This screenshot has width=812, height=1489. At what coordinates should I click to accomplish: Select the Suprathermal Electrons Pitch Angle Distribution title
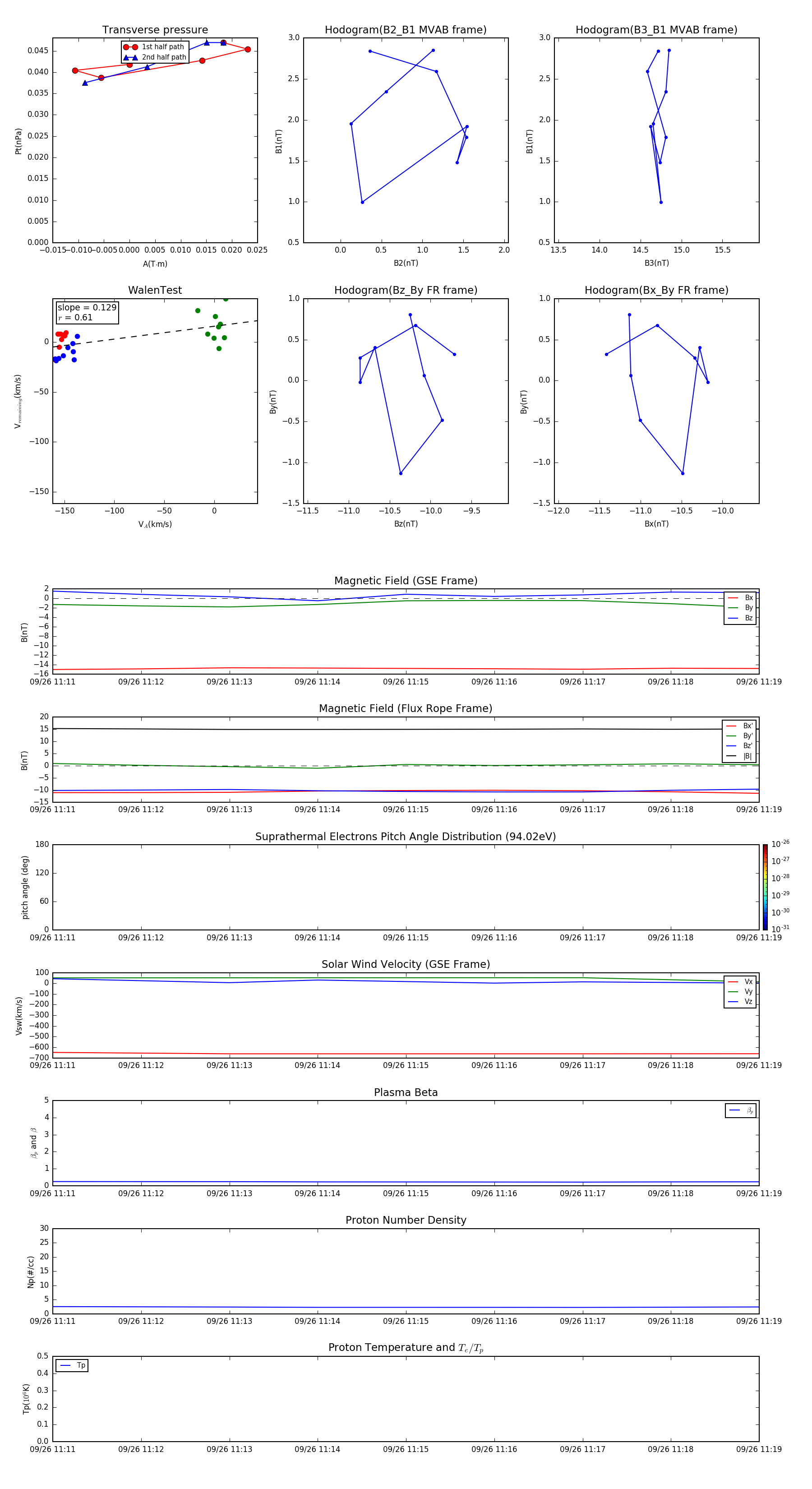(406, 837)
